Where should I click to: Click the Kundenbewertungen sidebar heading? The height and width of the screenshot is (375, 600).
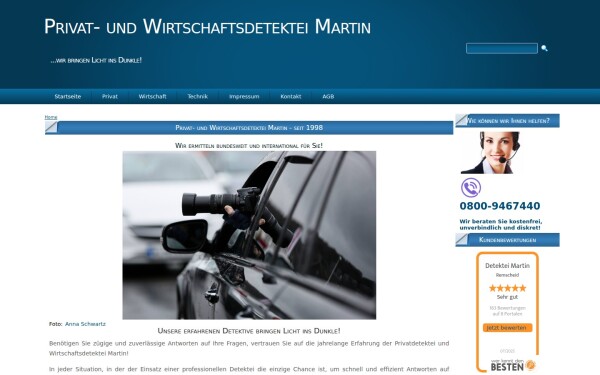coord(507,240)
